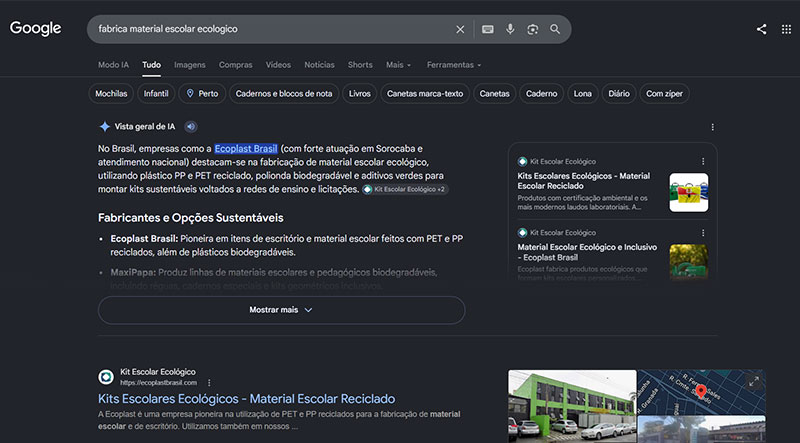Viewport: 800px width, 443px height.
Task: Click school kits thumbnail in source card
Action: [x=689, y=192]
